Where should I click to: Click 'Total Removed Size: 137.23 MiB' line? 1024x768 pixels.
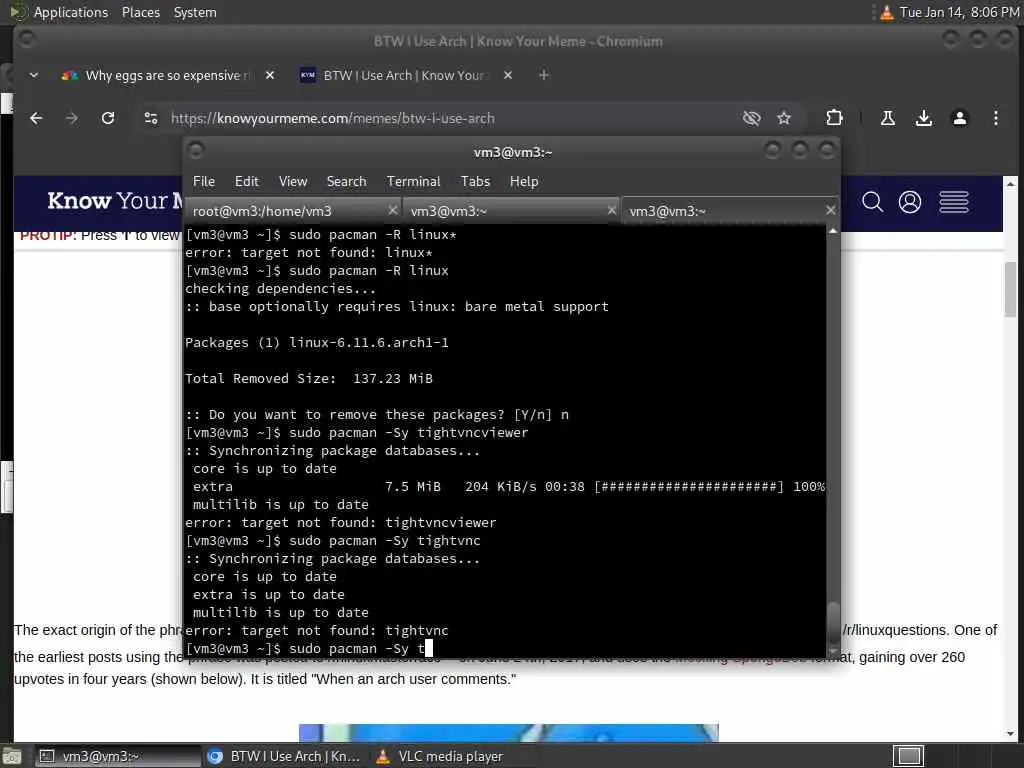pyautogui.click(x=309, y=379)
